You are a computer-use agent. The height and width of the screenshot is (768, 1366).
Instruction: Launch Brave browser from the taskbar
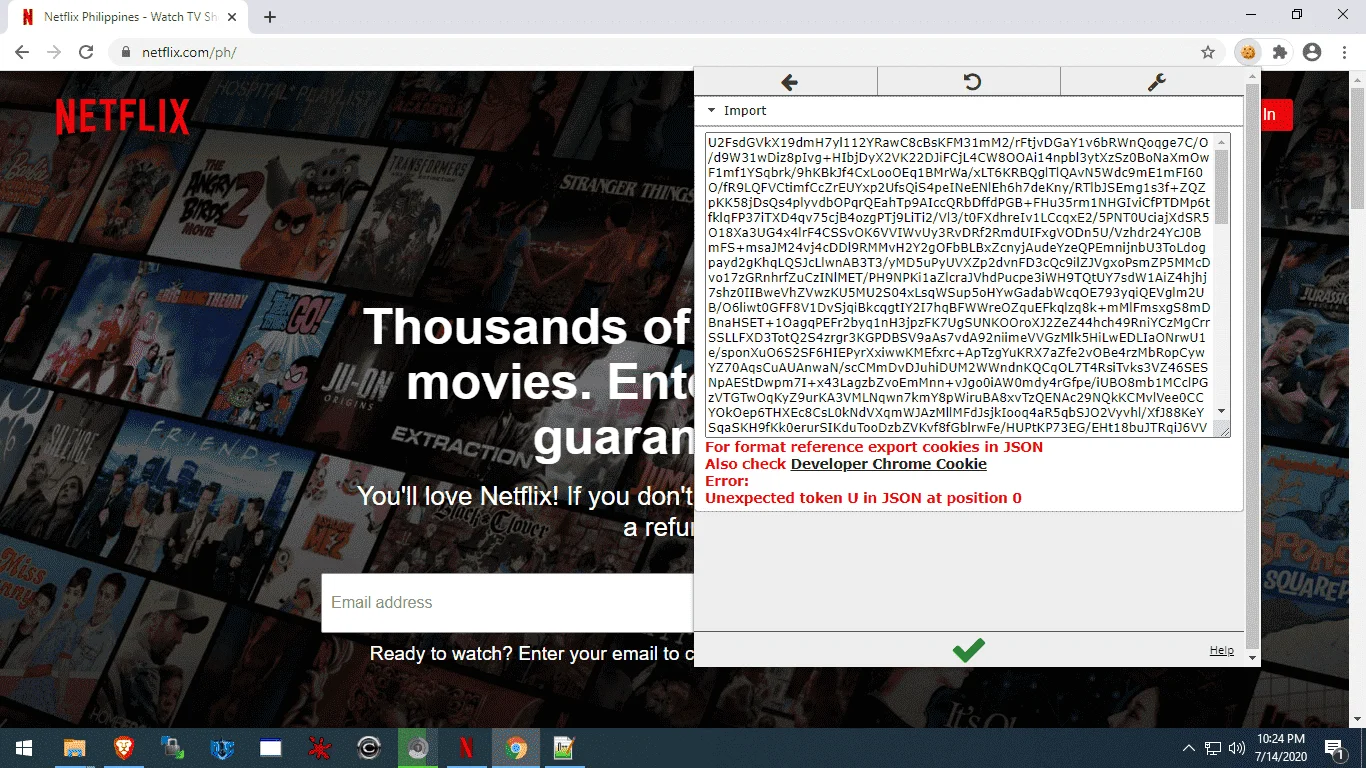click(123, 748)
